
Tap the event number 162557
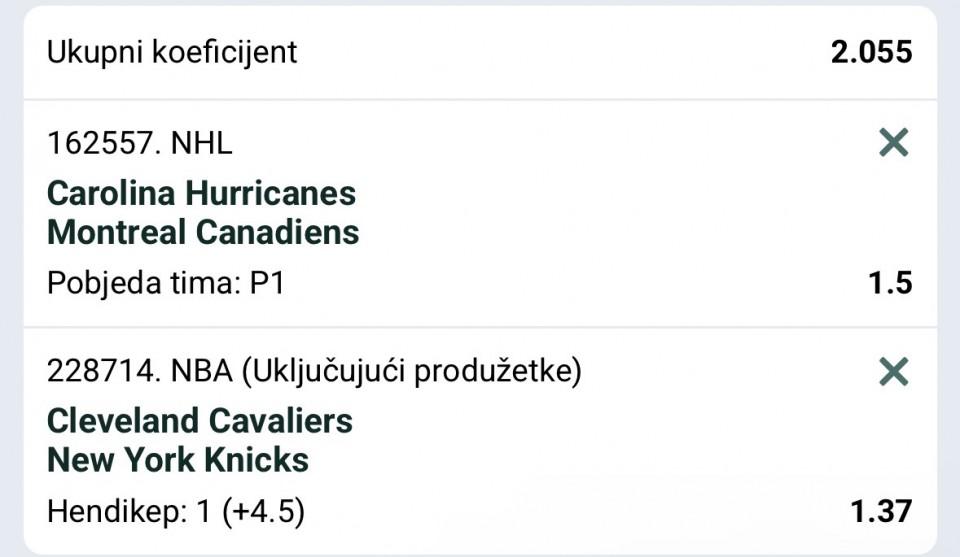click(x=102, y=143)
